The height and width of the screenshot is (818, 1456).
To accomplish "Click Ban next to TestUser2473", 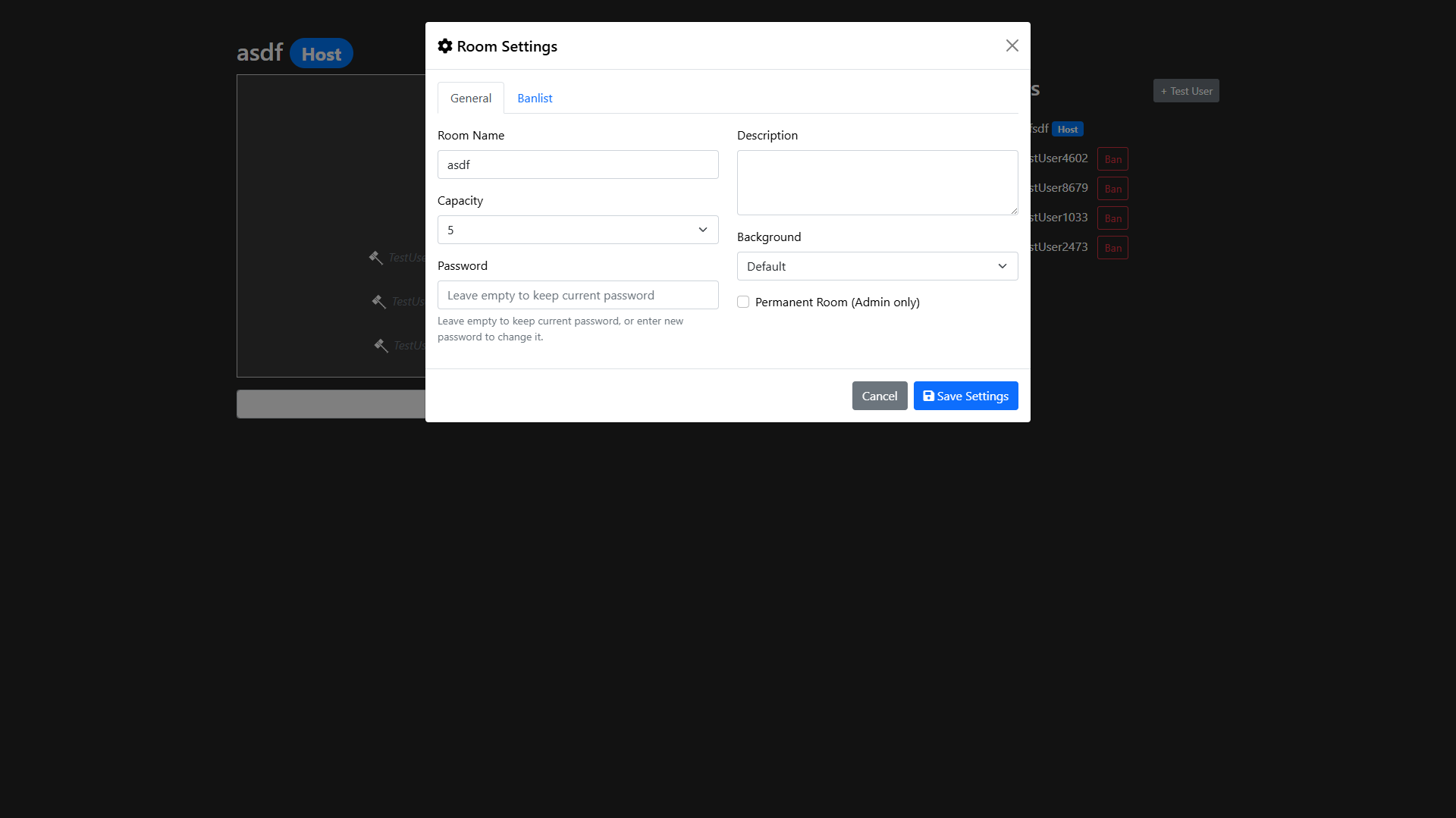I will pyautogui.click(x=1112, y=248).
